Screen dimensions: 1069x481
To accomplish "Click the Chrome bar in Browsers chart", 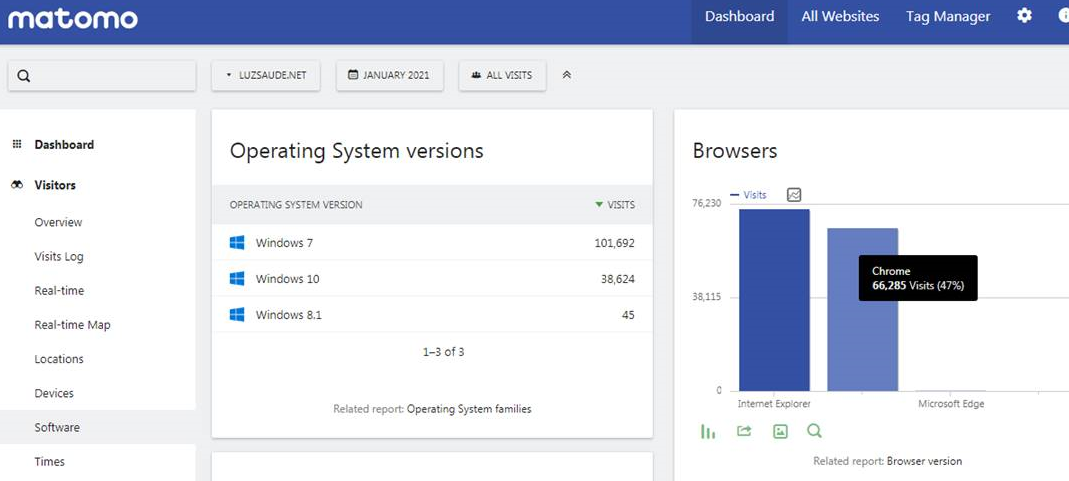I will [x=862, y=309].
